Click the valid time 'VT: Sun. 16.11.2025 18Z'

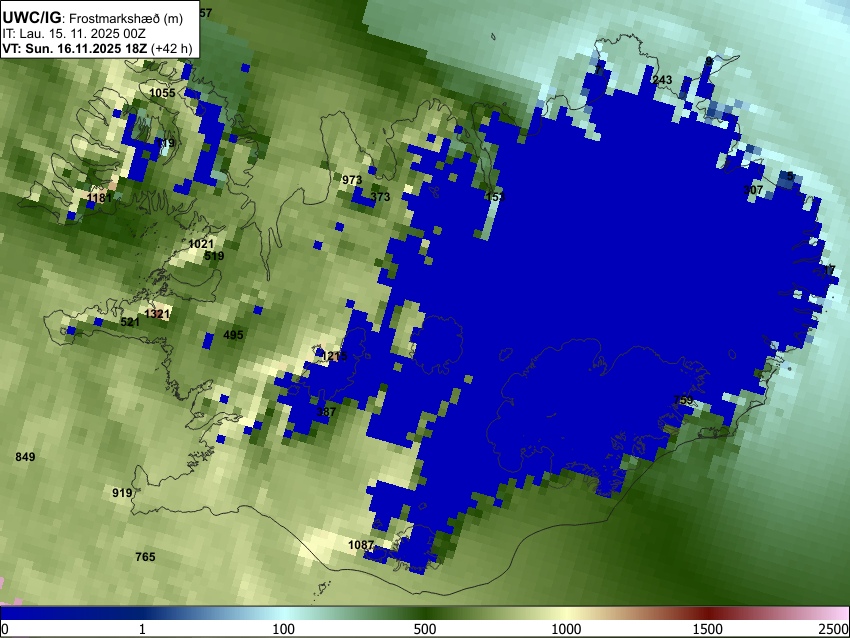[x=74, y=48]
